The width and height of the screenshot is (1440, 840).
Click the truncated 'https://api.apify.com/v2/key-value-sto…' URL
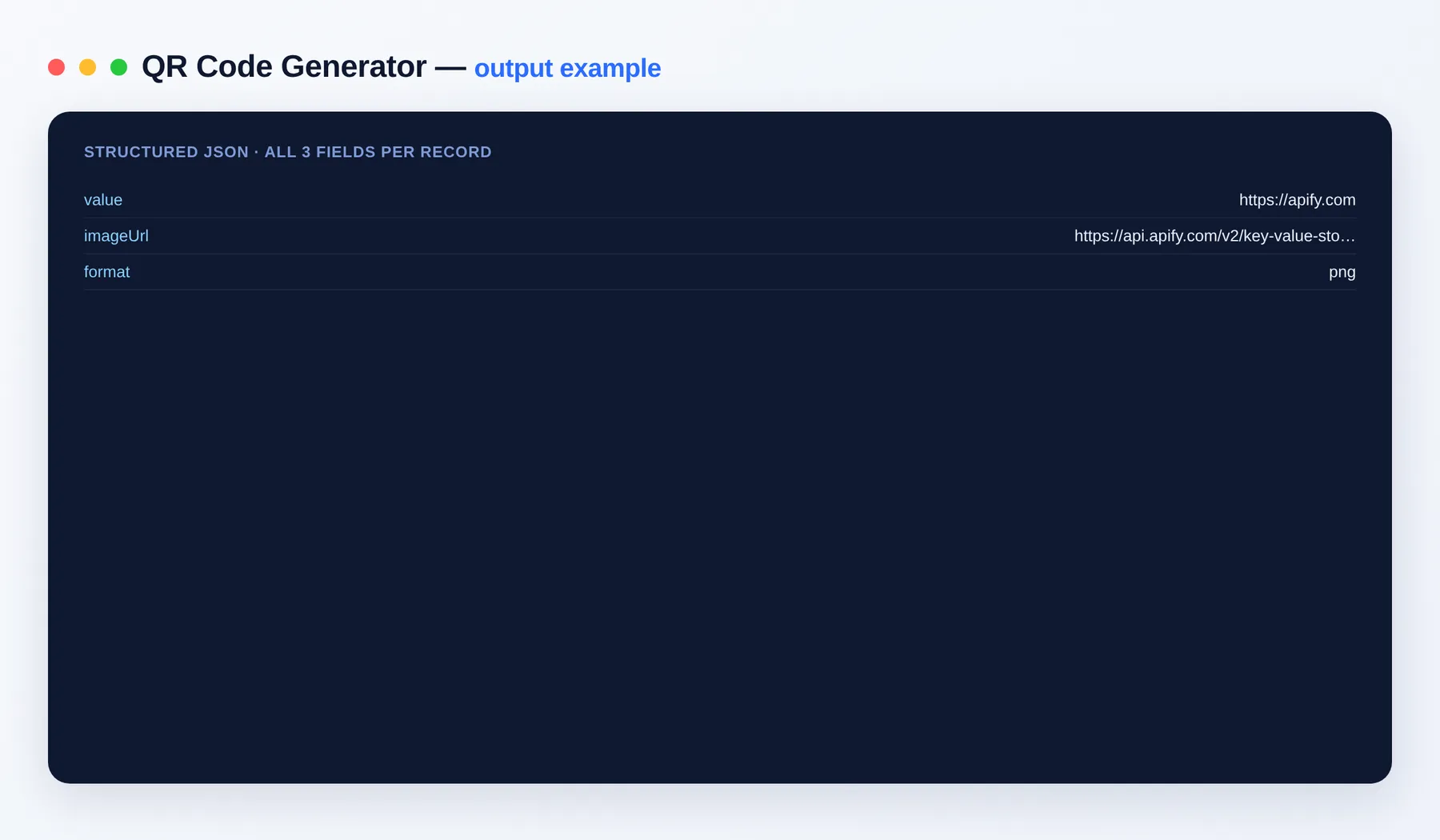click(x=1214, y=236)
